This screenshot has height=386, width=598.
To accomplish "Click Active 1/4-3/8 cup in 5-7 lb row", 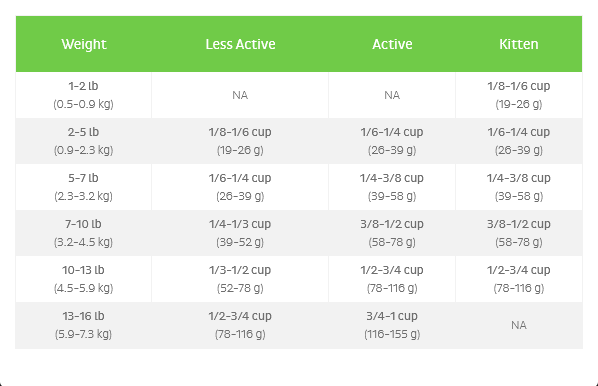I will (x=392, y=187).
